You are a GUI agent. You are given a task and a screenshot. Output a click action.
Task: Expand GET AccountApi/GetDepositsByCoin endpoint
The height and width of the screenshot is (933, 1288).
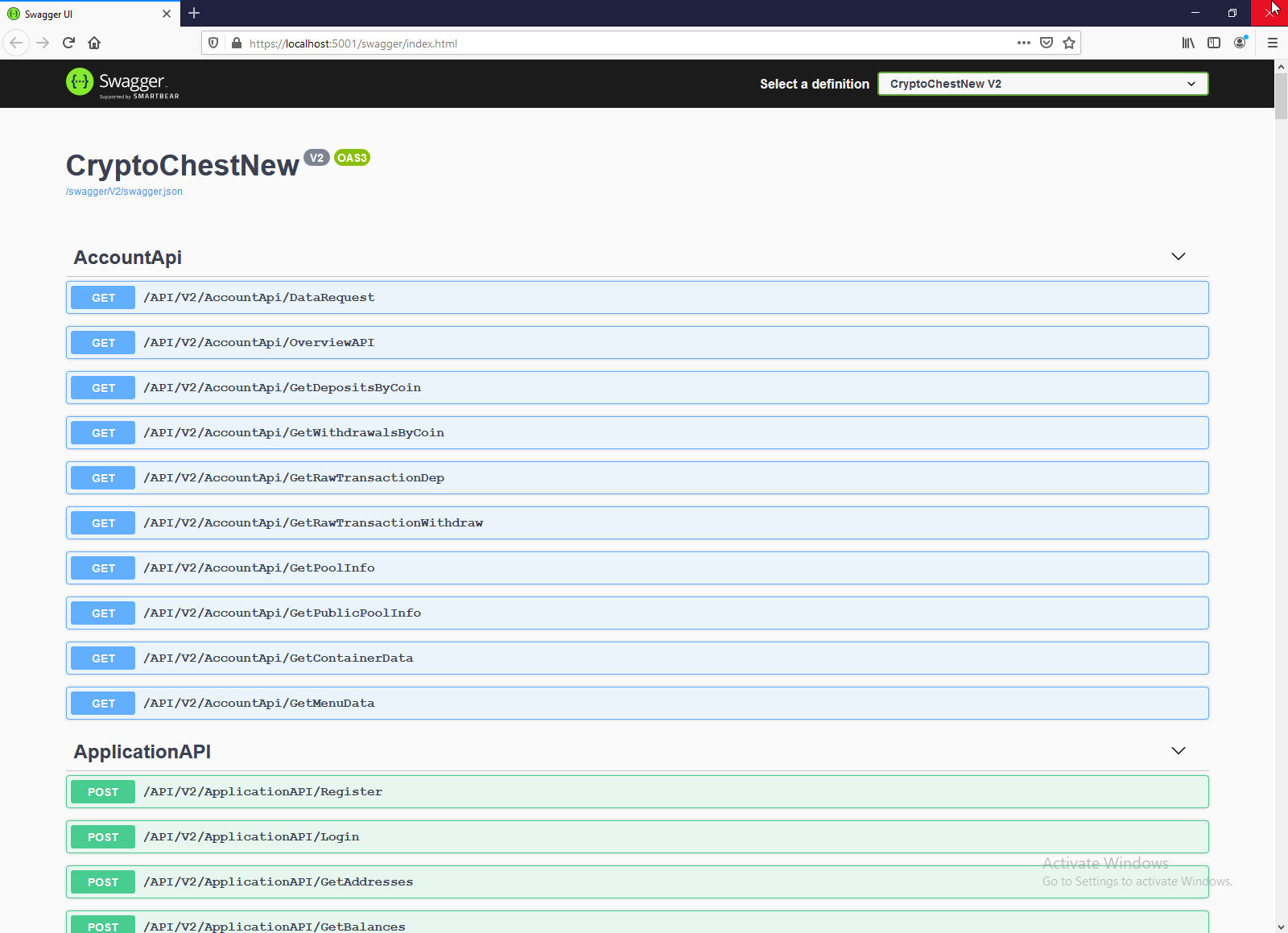(x=638, y=388)
